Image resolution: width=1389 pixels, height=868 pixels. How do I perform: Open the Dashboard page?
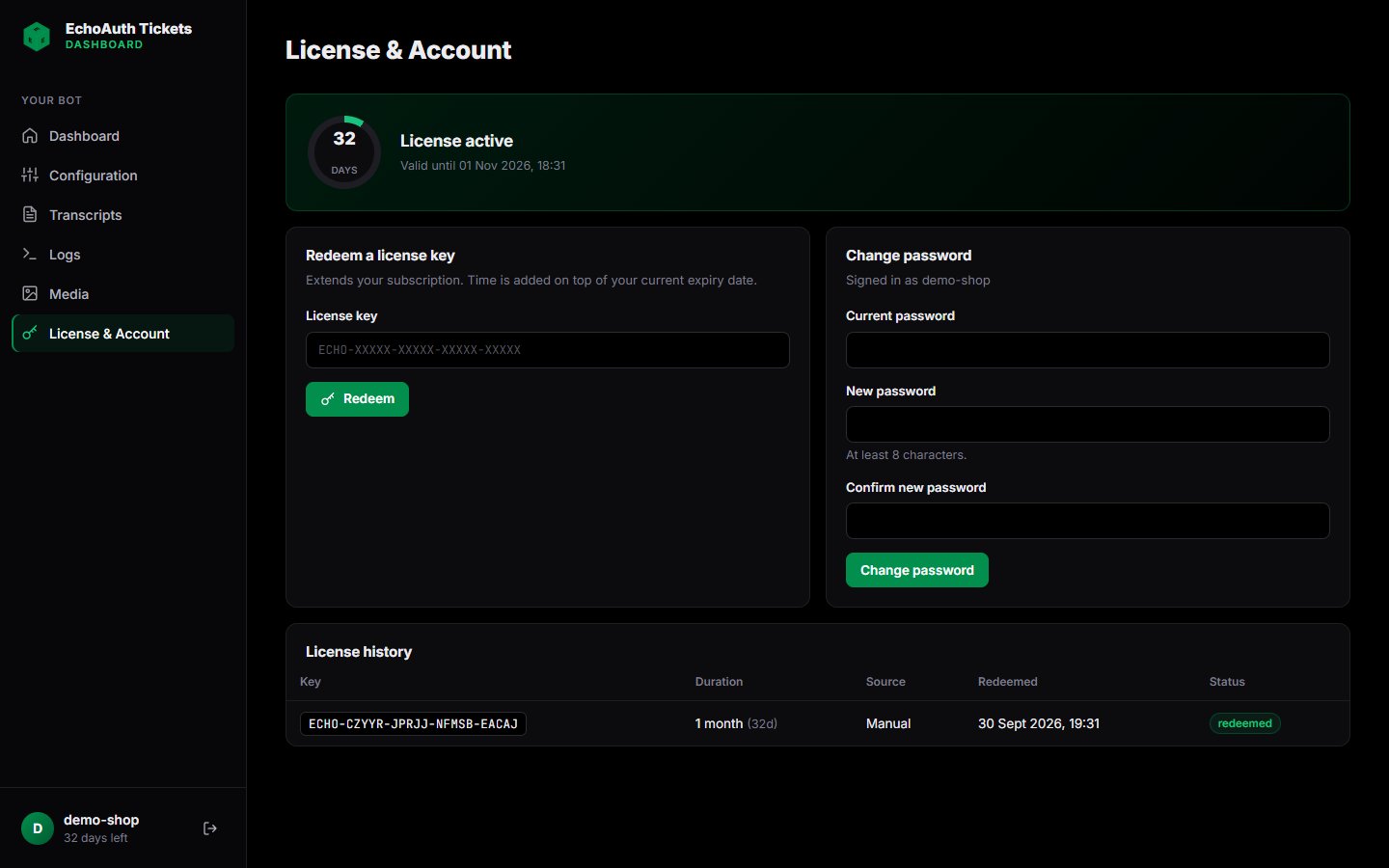pyautogui.click(x=123, y=136)
